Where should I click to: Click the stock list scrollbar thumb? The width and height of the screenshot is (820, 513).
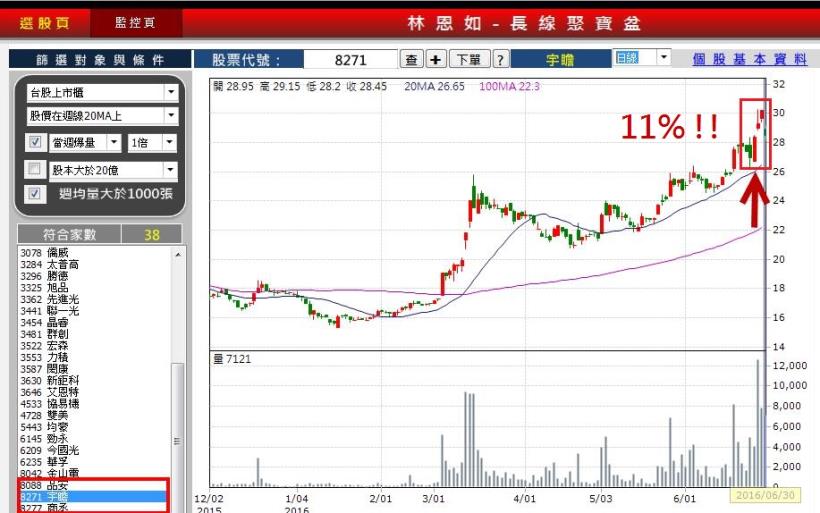178,440
